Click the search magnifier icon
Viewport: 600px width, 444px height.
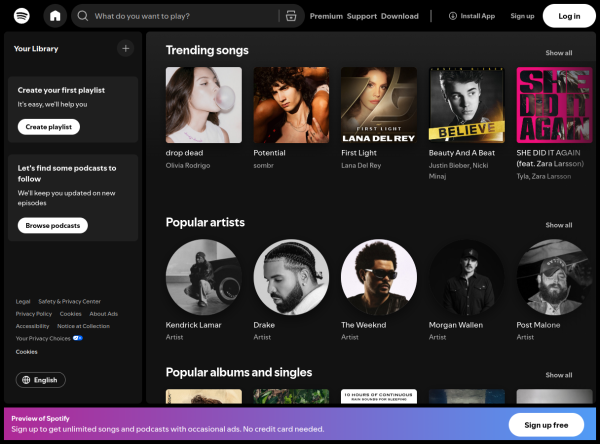tap(84, 16)
